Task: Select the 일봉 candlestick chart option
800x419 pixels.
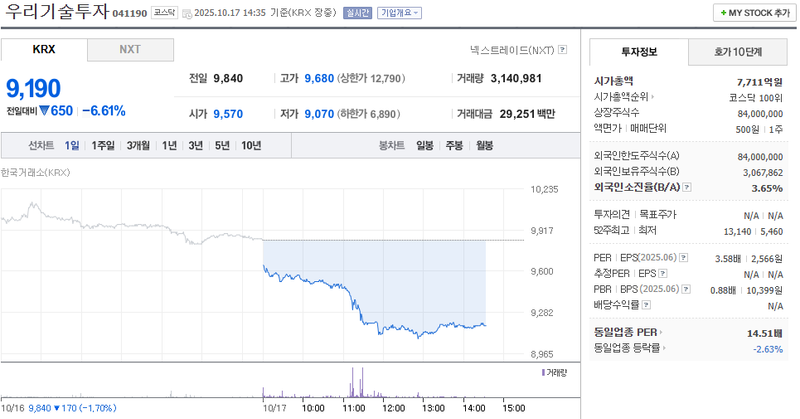Action: click(424, 146)
